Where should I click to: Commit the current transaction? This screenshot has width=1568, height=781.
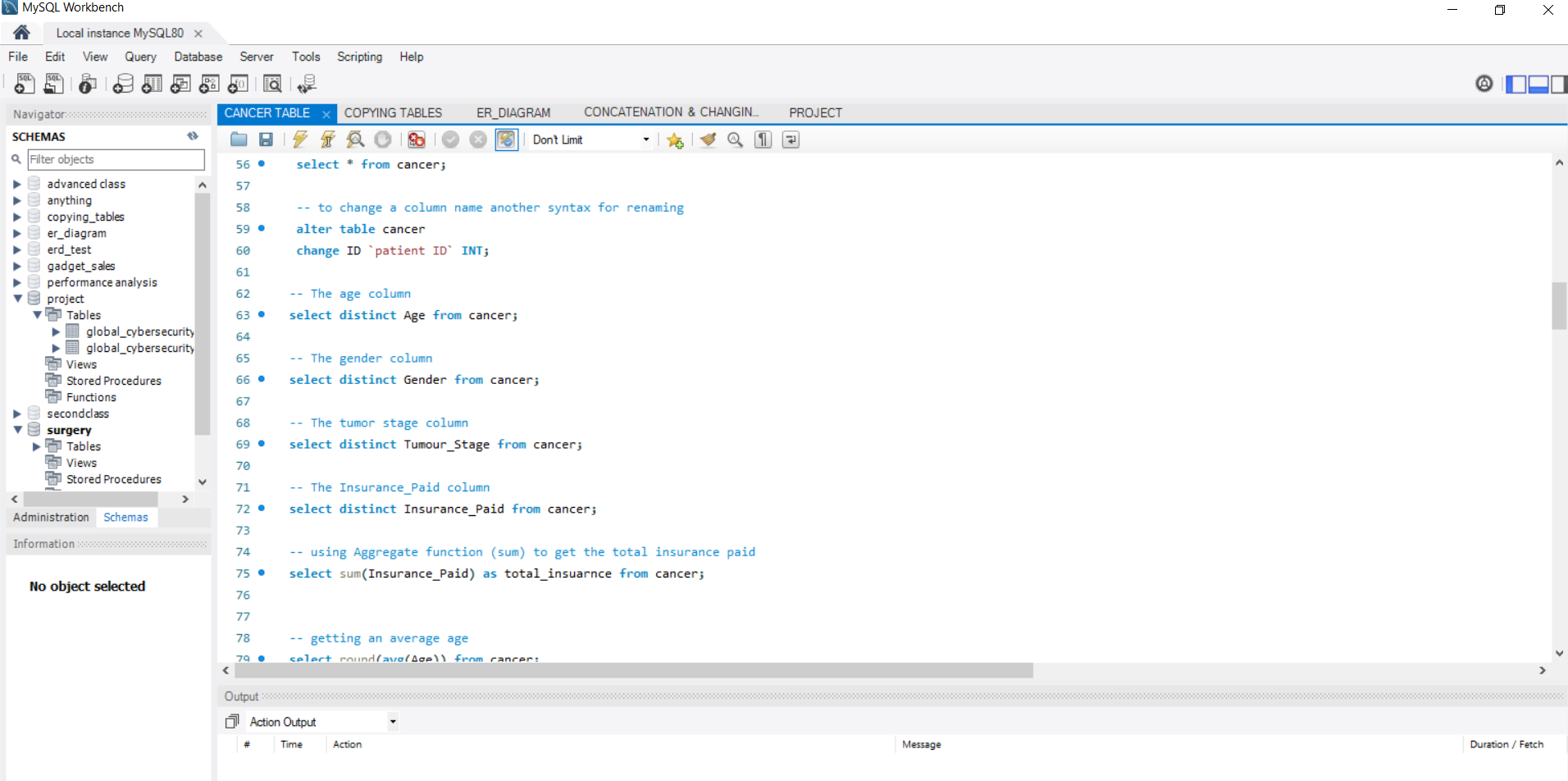click(450, 139)
